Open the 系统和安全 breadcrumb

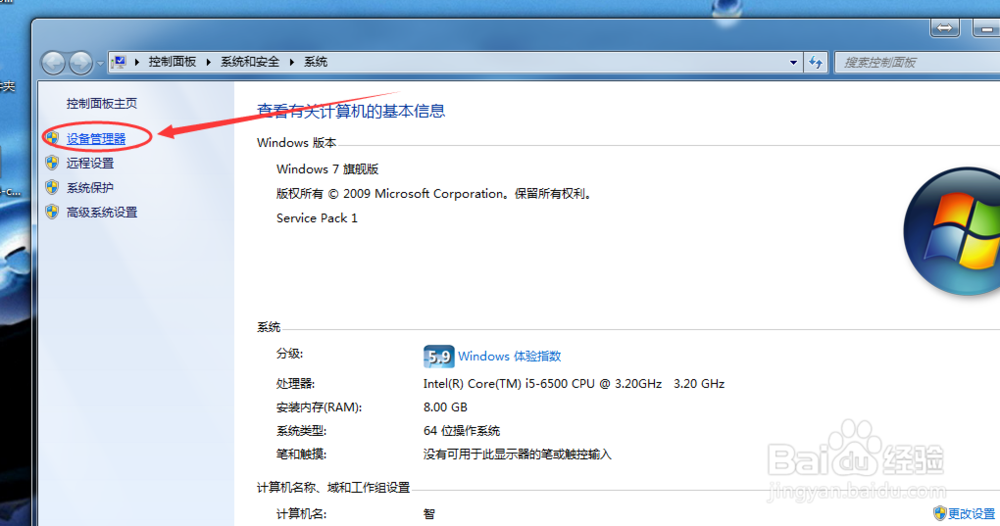pos(250,62)
